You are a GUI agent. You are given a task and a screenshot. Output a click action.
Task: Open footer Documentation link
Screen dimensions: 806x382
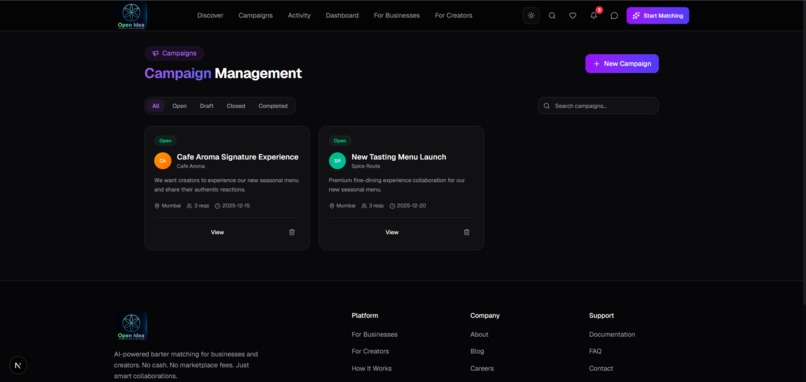pyautogui.click(x=612, y=334)
